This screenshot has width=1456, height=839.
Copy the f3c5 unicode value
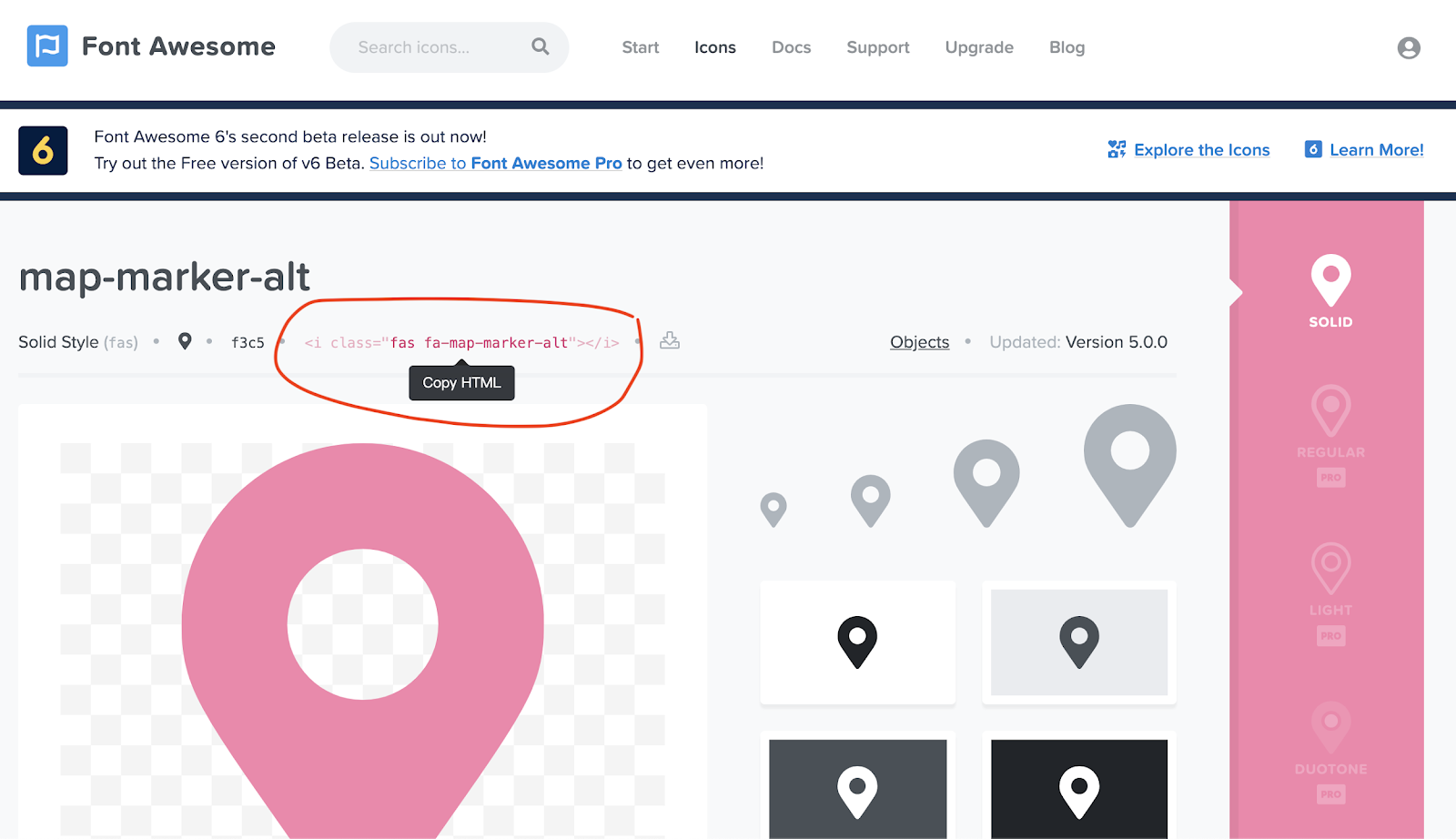tap(248, 342)
